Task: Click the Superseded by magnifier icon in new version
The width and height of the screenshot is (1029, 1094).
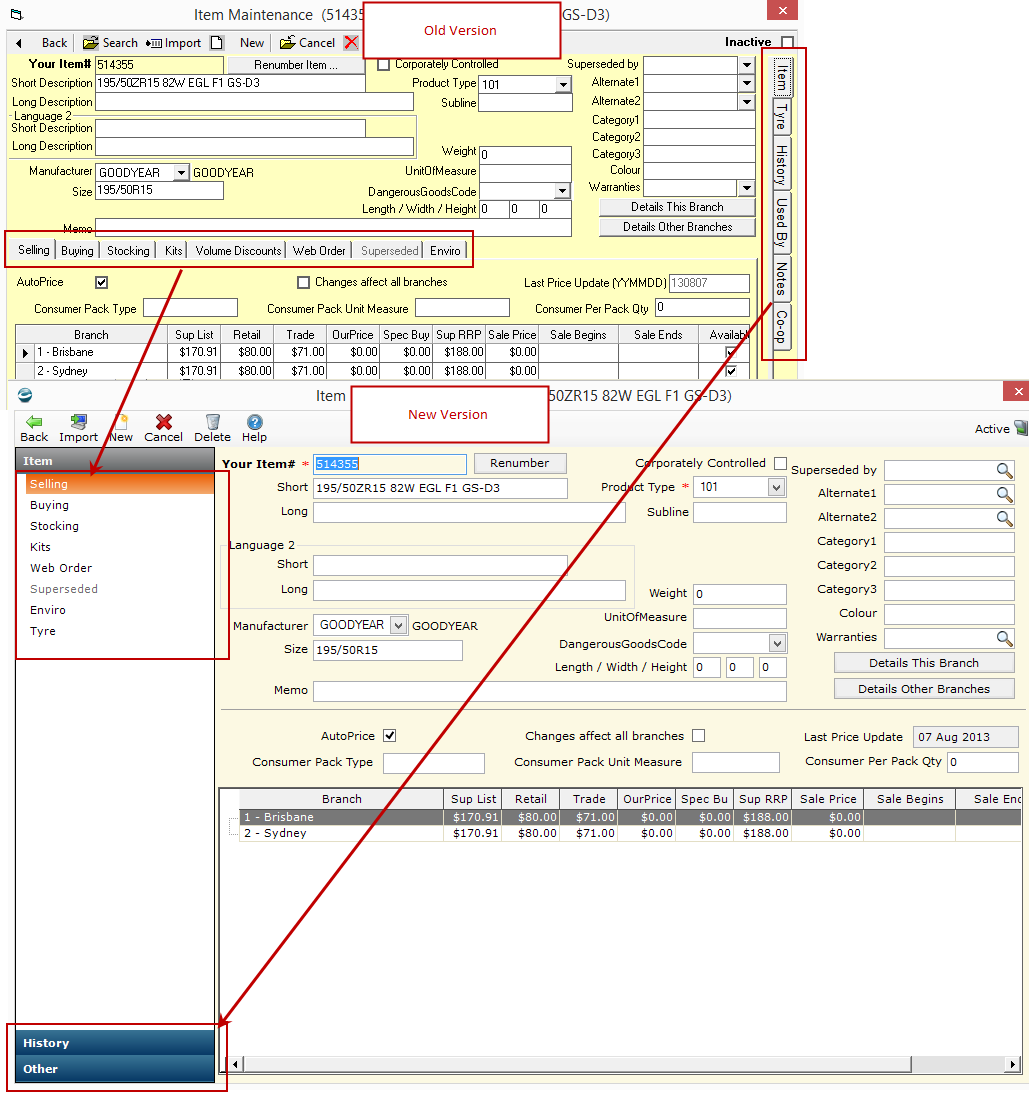Action: click(1004, 470)
